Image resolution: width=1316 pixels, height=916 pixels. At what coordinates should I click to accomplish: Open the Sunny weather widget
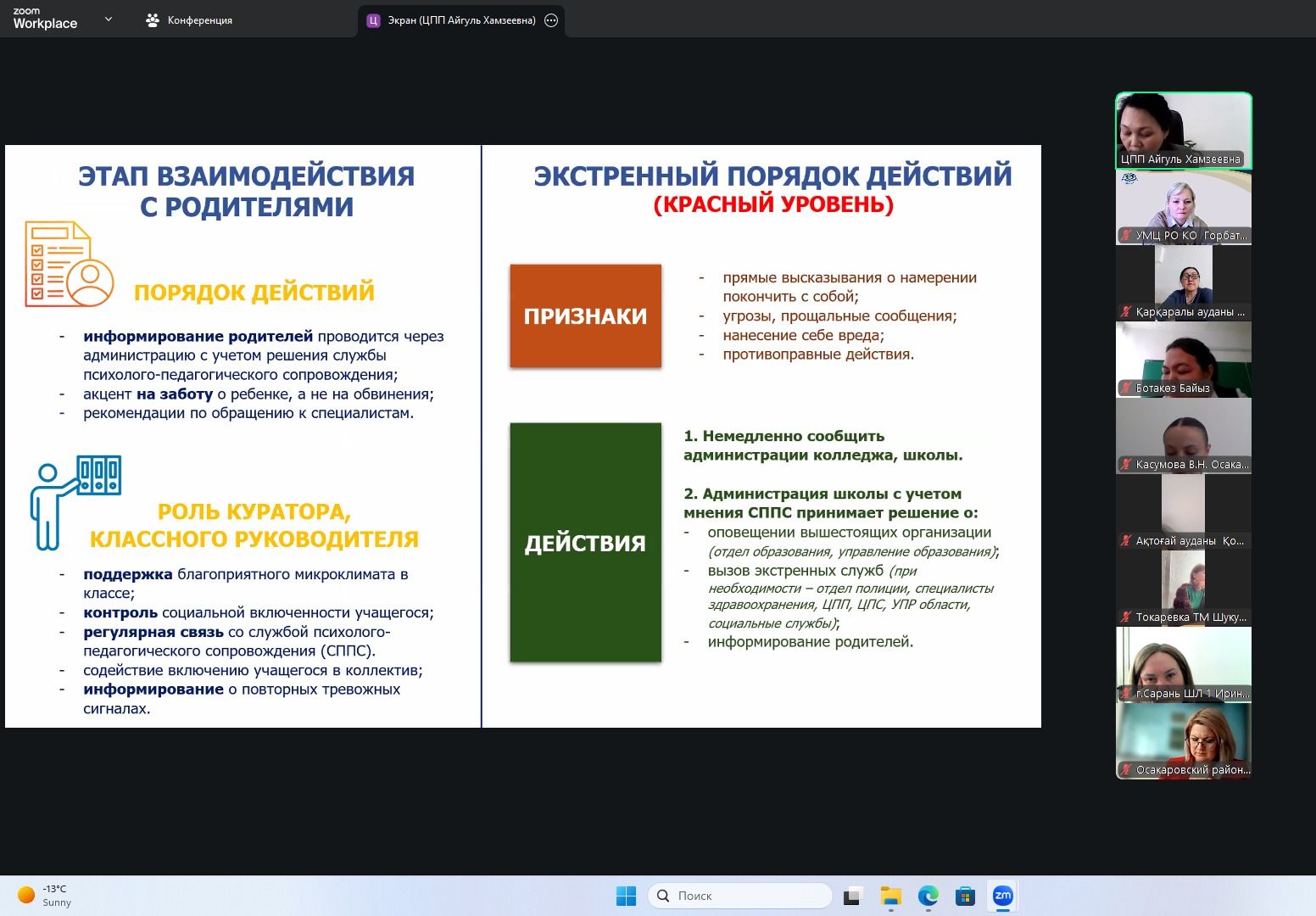point(45,896)
